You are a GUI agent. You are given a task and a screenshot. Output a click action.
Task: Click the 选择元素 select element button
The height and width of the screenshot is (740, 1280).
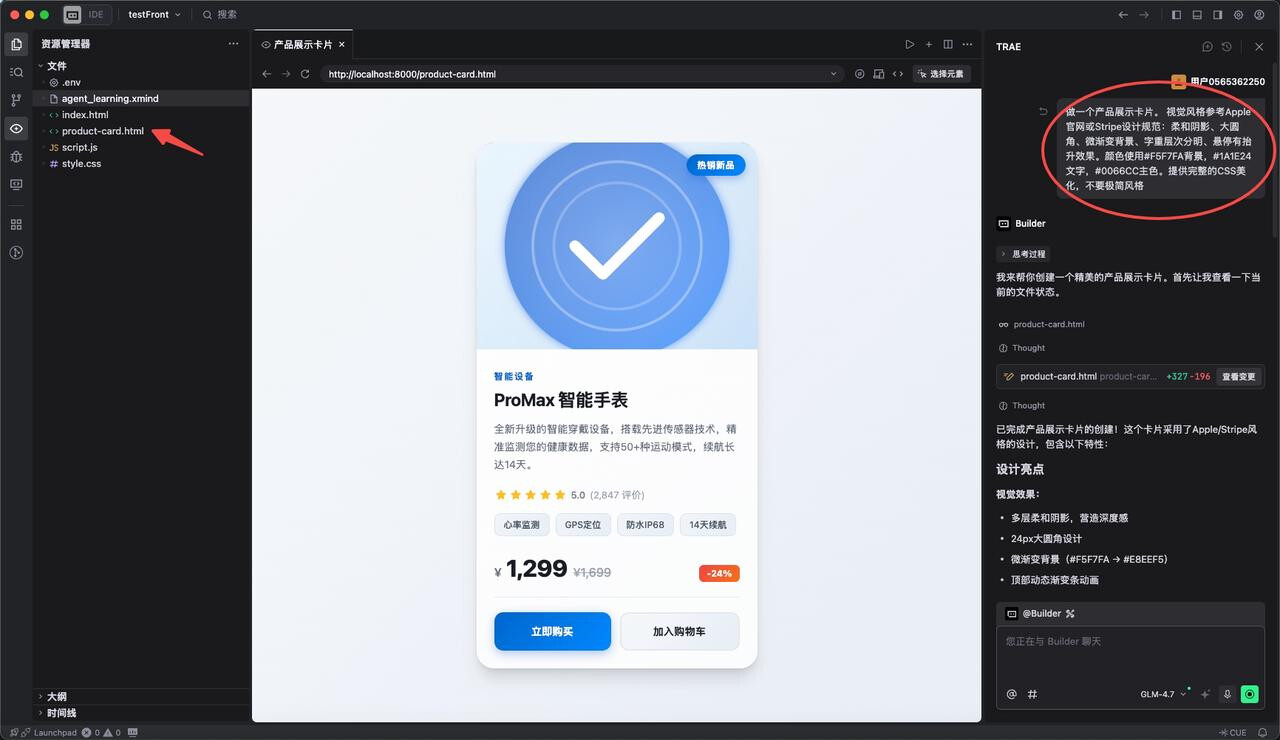pyautogui.click(x=941, y=74)
